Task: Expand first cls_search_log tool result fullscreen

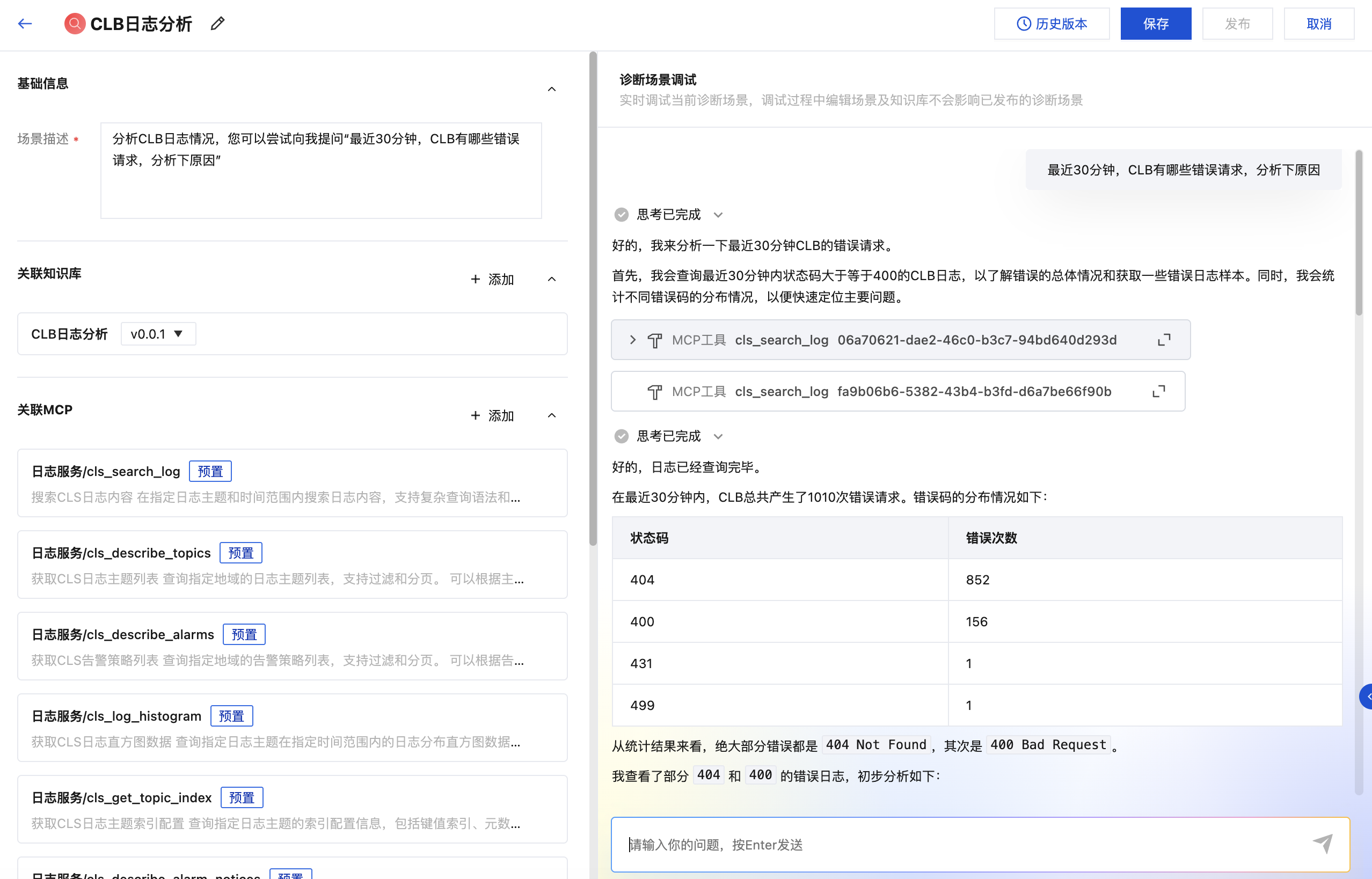Action: (1164, 340)
